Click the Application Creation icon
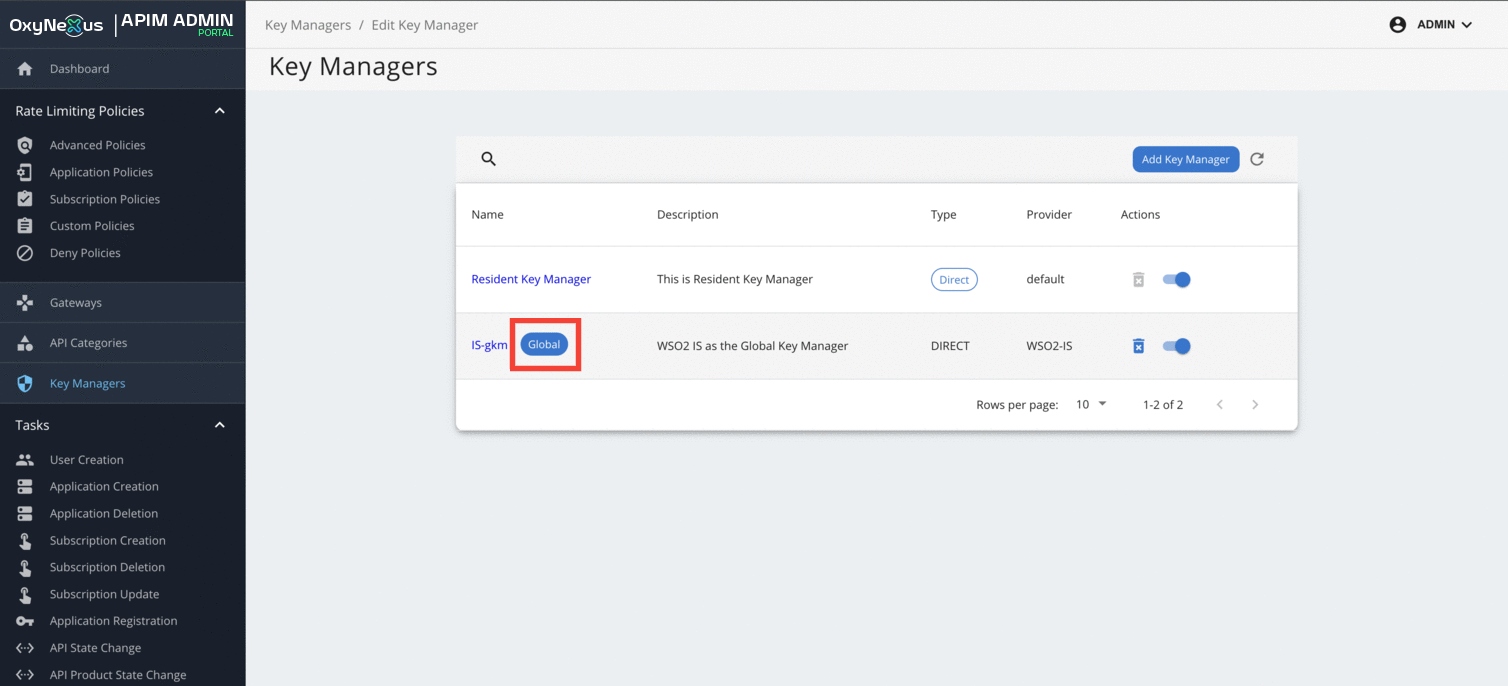The height and width of the screenshot is (686, 1508). [x=25, y=487]
